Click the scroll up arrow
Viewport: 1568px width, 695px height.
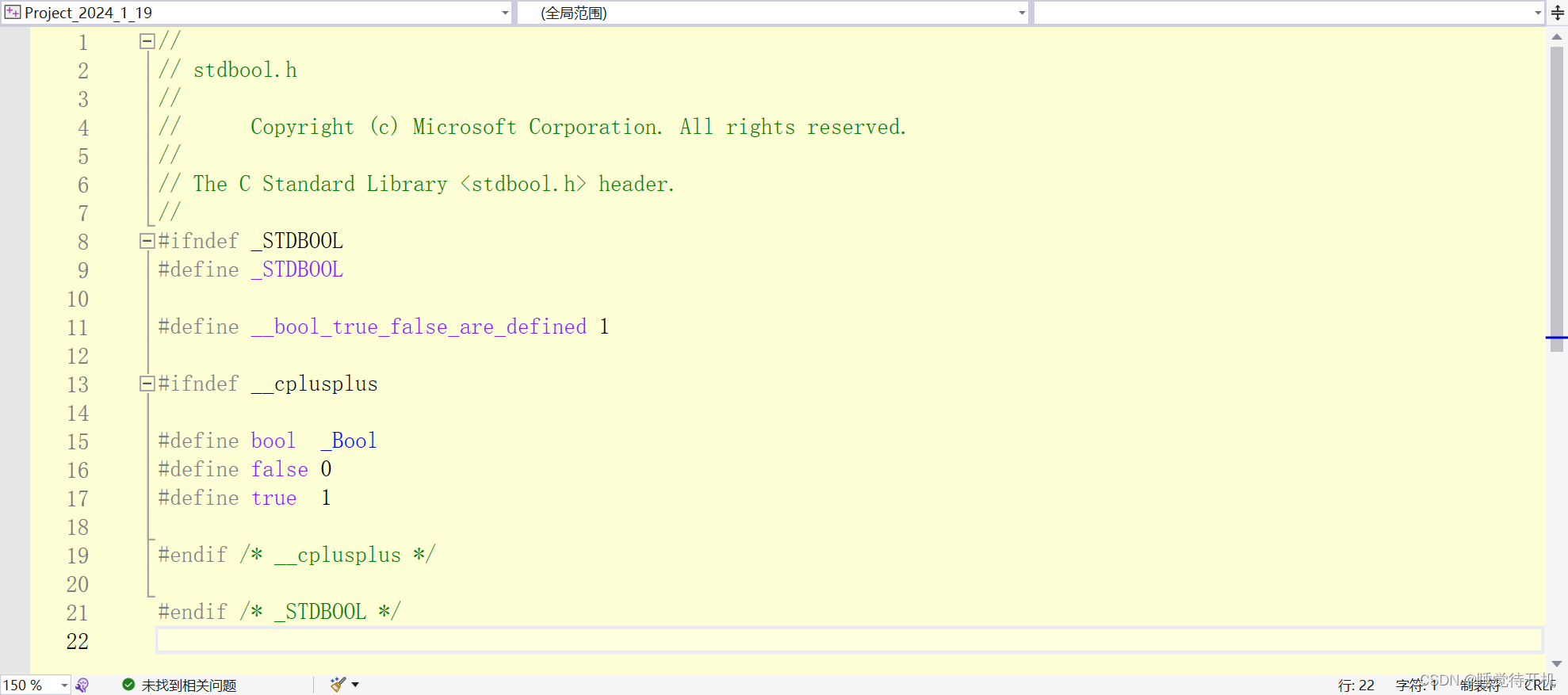(1557, 36)
